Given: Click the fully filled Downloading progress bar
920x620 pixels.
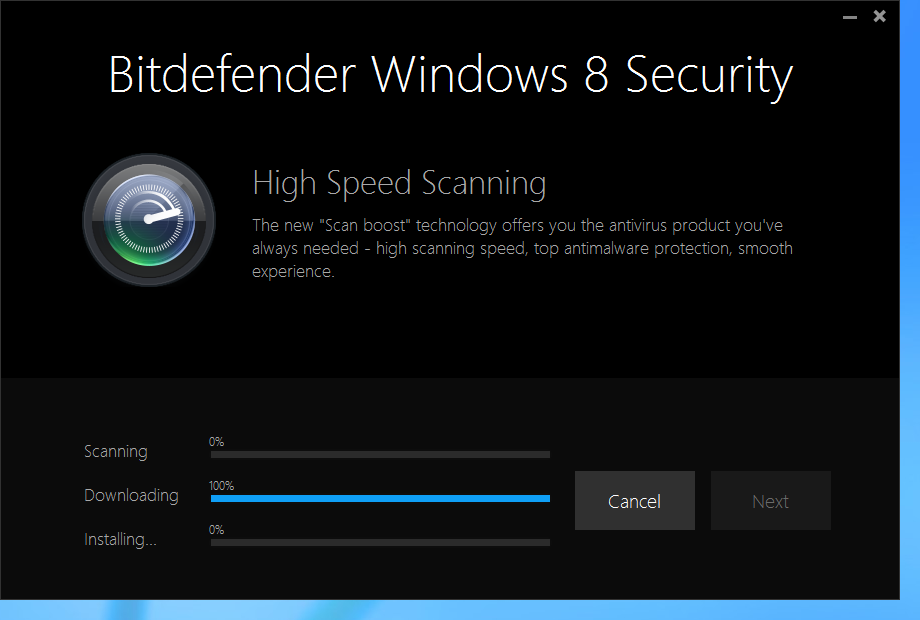Looking at the screenshot, I should pyautogui.click(x=378, y=498).
